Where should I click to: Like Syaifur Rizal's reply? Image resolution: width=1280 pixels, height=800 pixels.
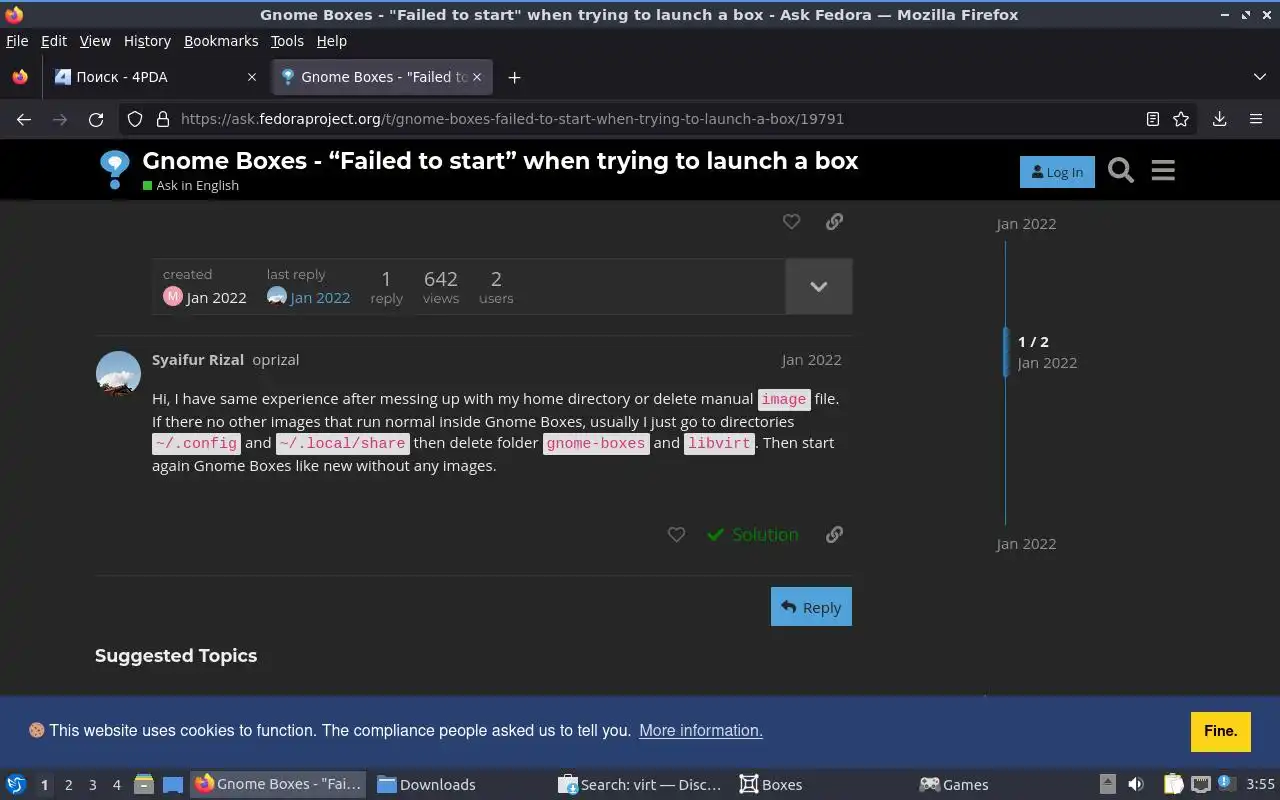[676, 535]
